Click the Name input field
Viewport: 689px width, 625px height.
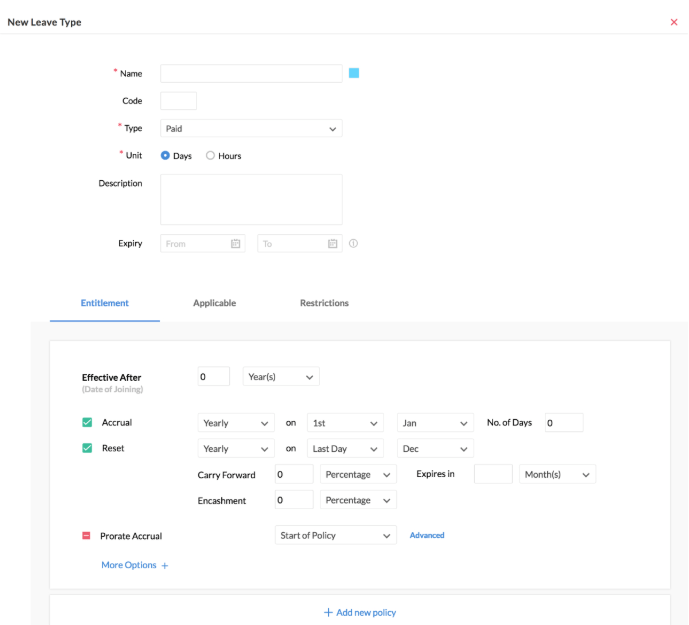point(251,73)
